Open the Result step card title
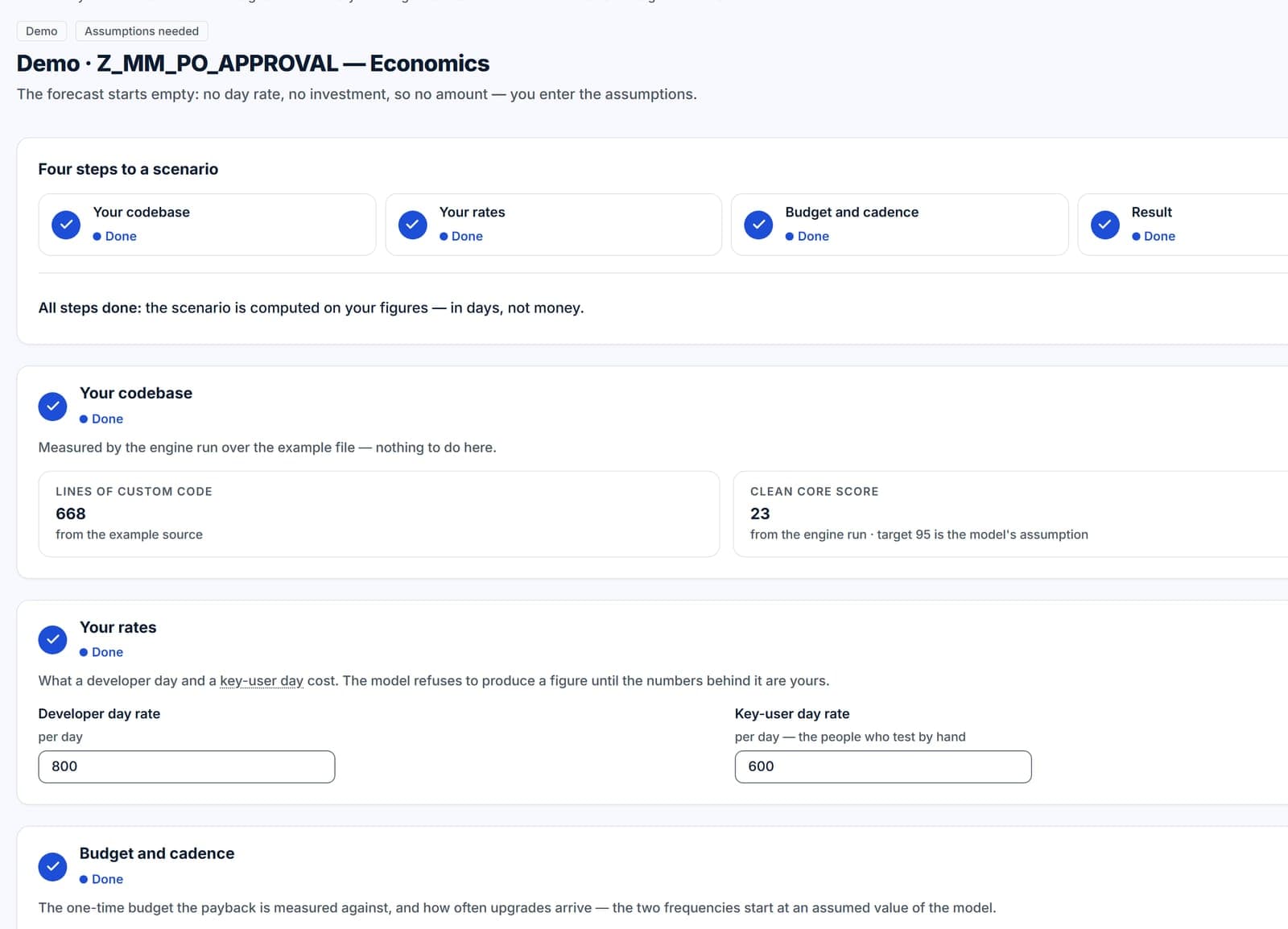This screenshot has width=1288, height=929. point(1152,212)
